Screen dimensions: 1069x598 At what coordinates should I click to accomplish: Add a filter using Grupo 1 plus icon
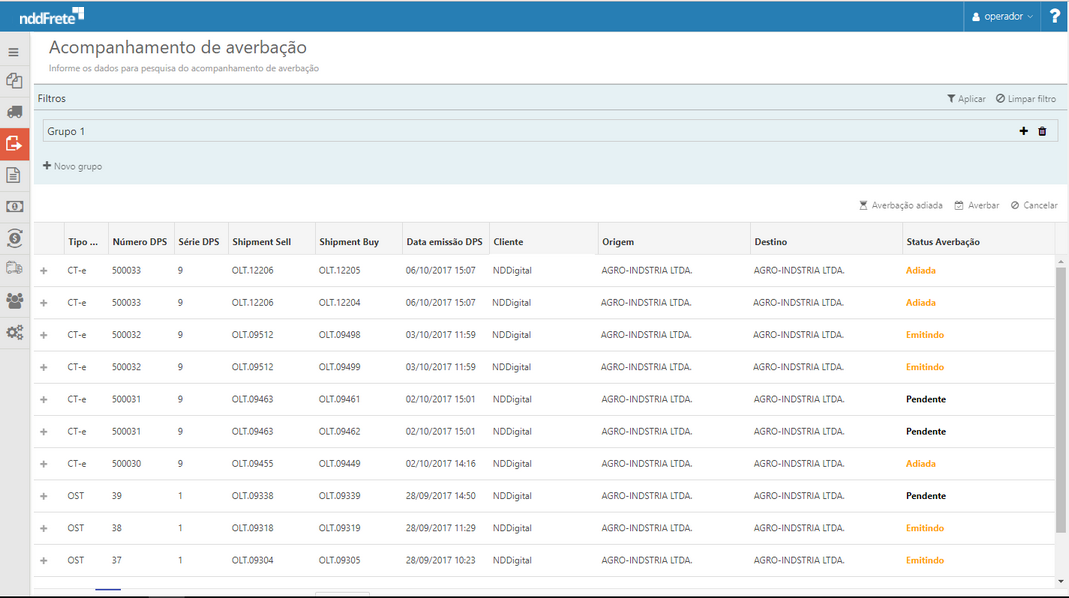click(1023, 131)
